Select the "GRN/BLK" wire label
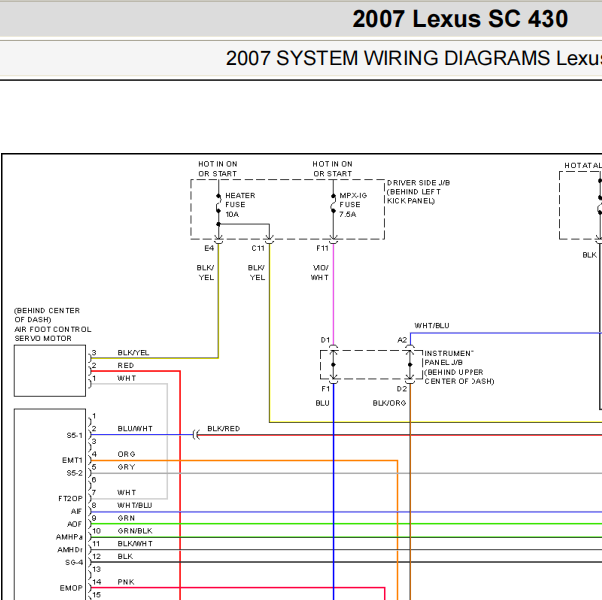The height and width of the screenshot is (600, 602). click(135, 531)
